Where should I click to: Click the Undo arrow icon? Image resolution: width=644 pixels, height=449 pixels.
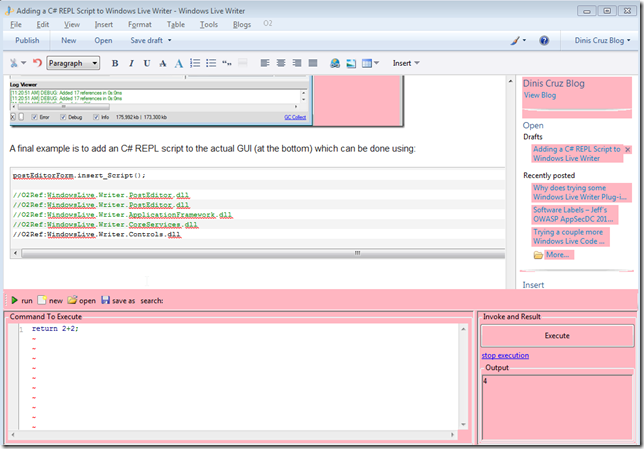coord(37,63)
